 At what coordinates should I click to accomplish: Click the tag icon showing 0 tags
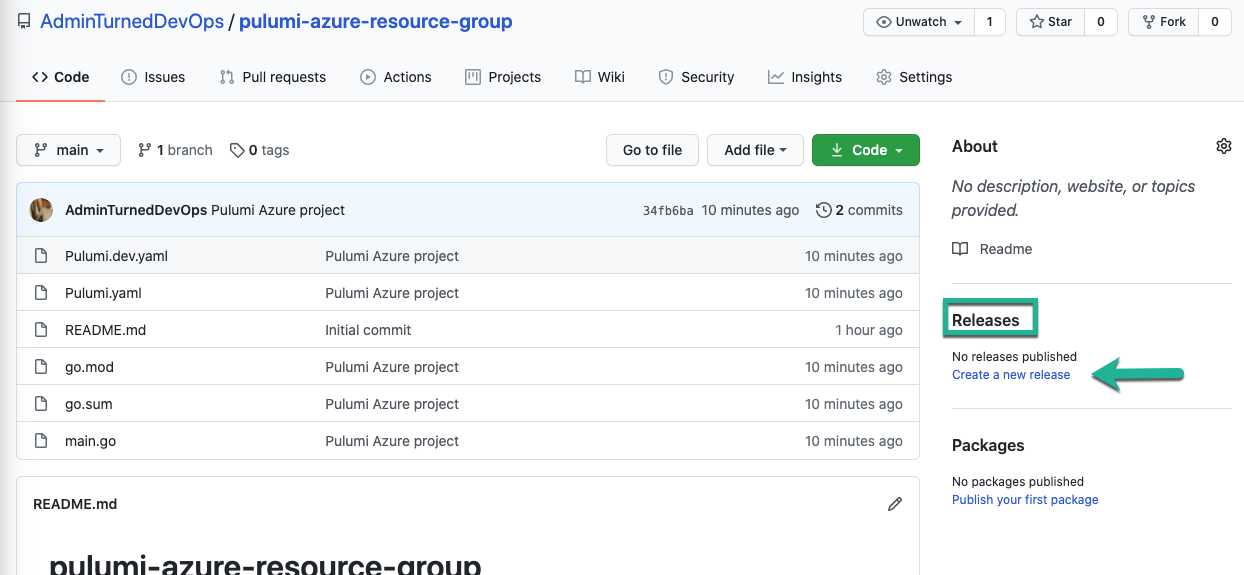point(237,150)
